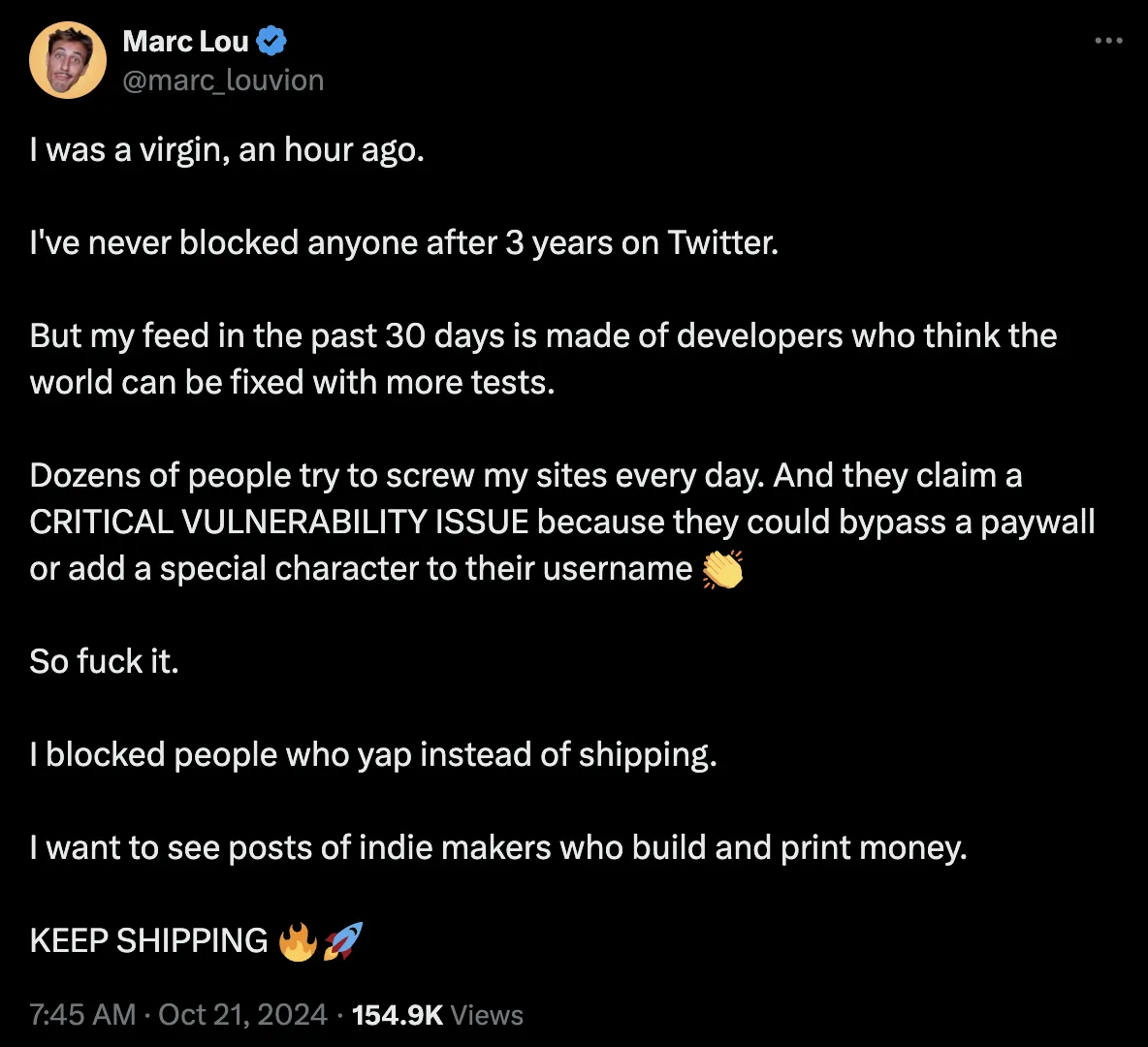
Task: Click the line "I was a virgin, an hour ago."
Action: 227,150
